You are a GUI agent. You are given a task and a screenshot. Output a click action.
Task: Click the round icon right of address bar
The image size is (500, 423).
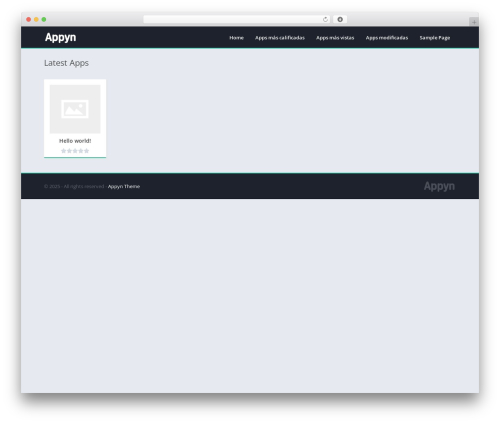point(340,19)
